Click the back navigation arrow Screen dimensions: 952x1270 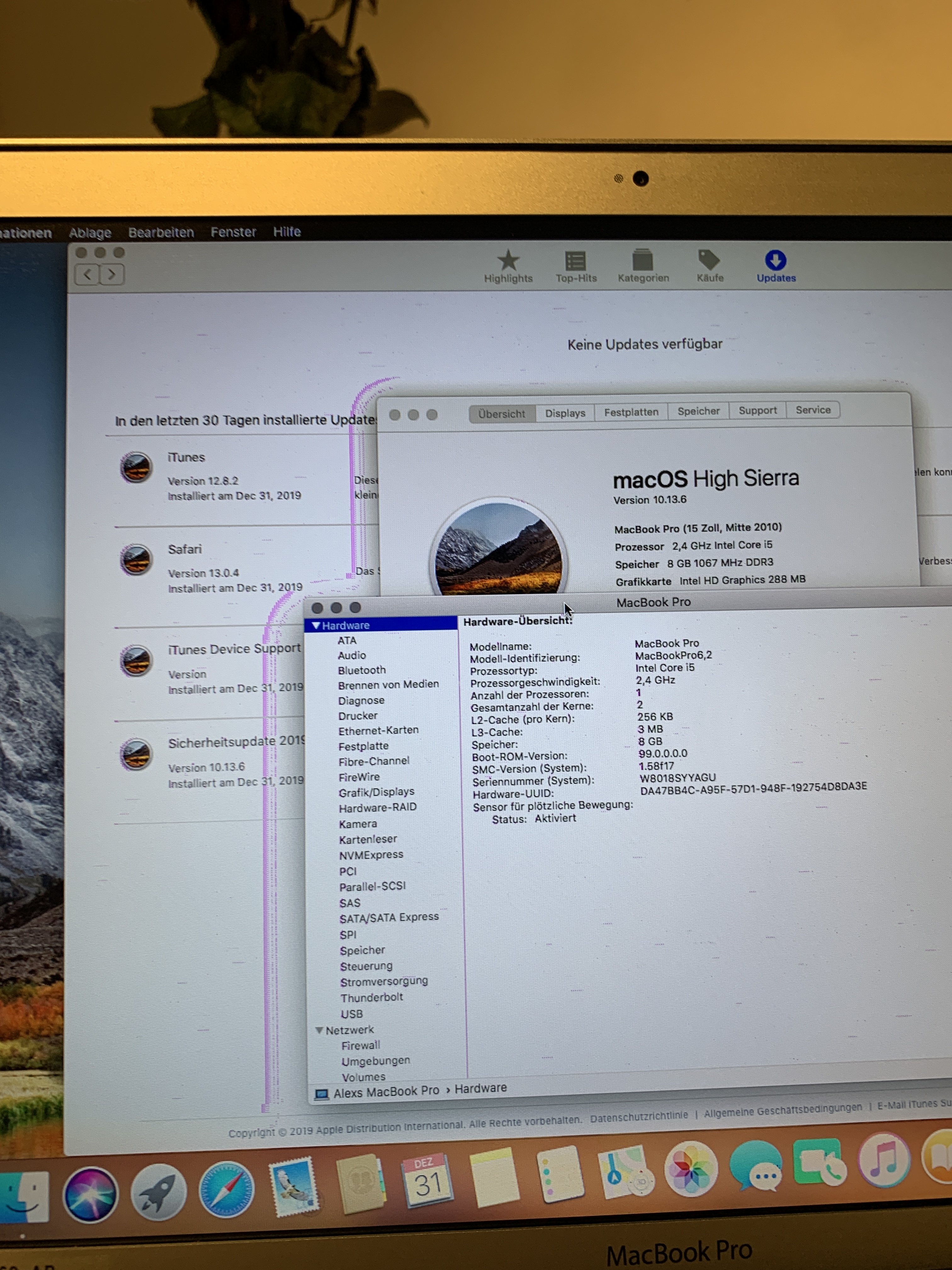point(87,274)
